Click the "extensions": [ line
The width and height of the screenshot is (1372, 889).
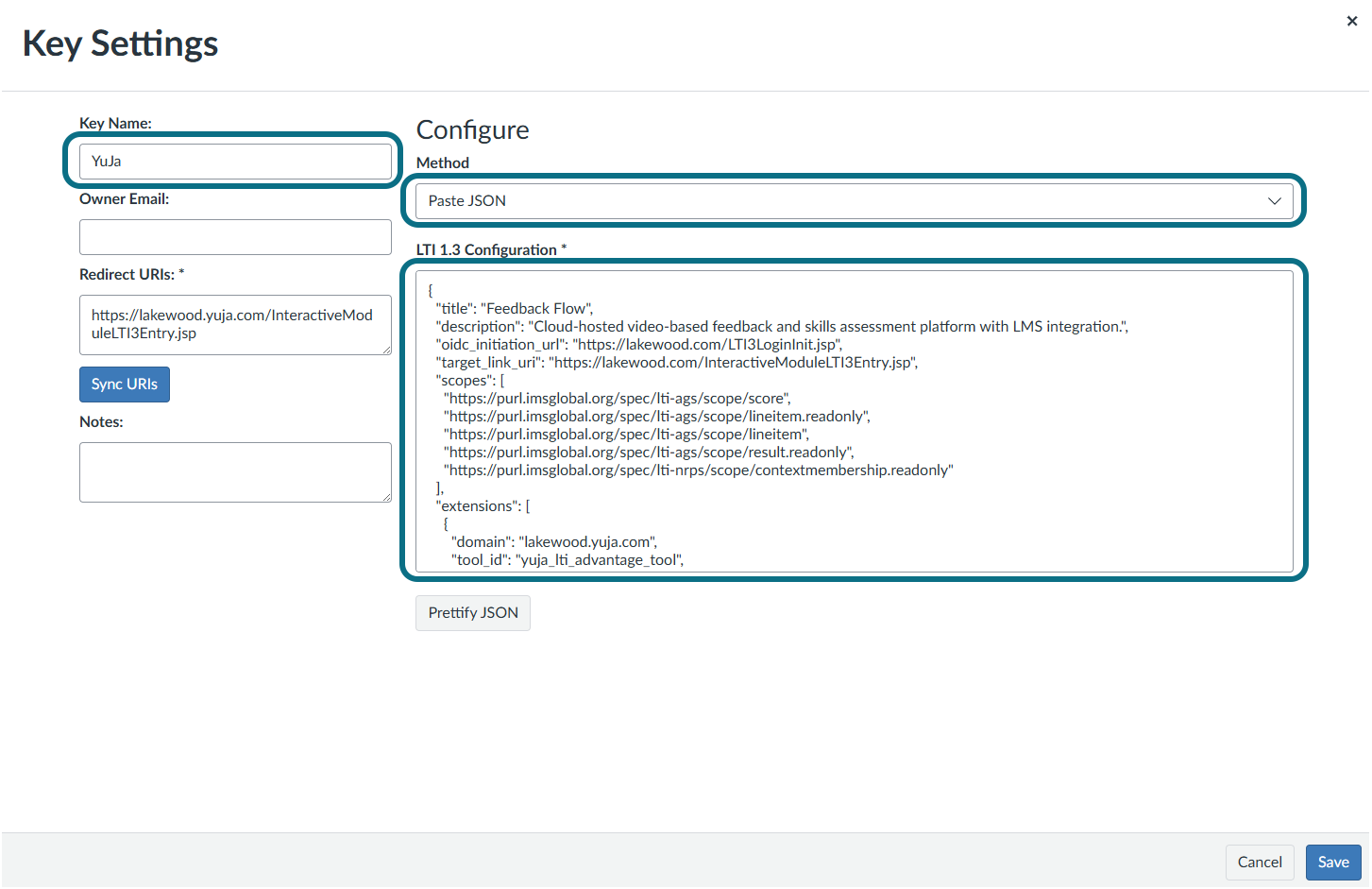pyautogui.click(x=483, y=506)
